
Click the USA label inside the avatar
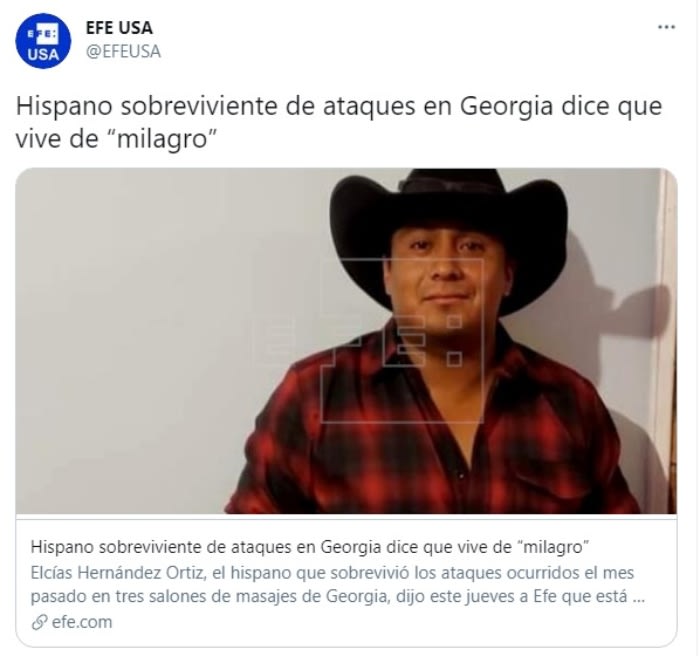pyautogui.click(x=43, y=54)
